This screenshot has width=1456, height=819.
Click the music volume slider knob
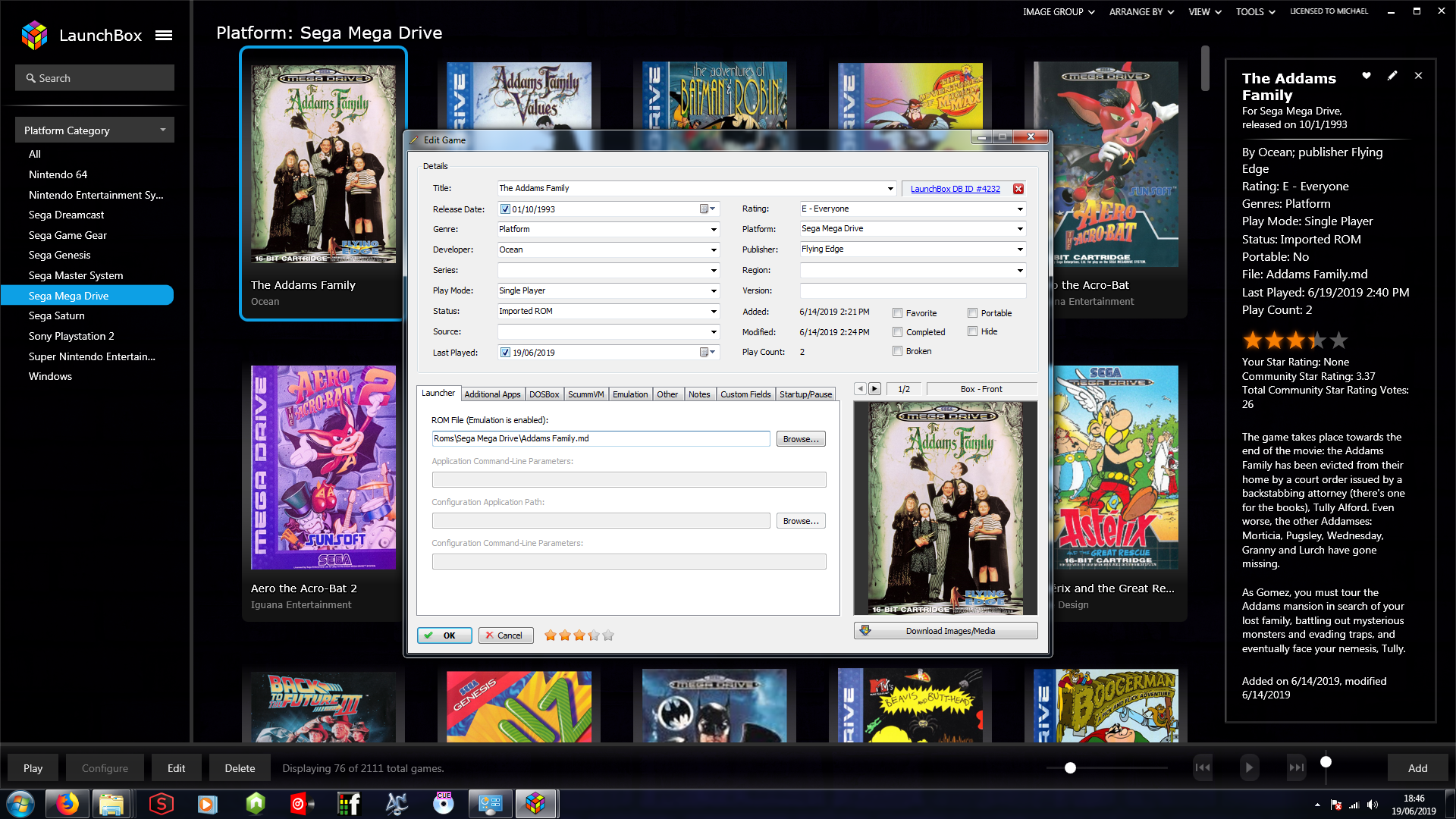pos(1326,761)
